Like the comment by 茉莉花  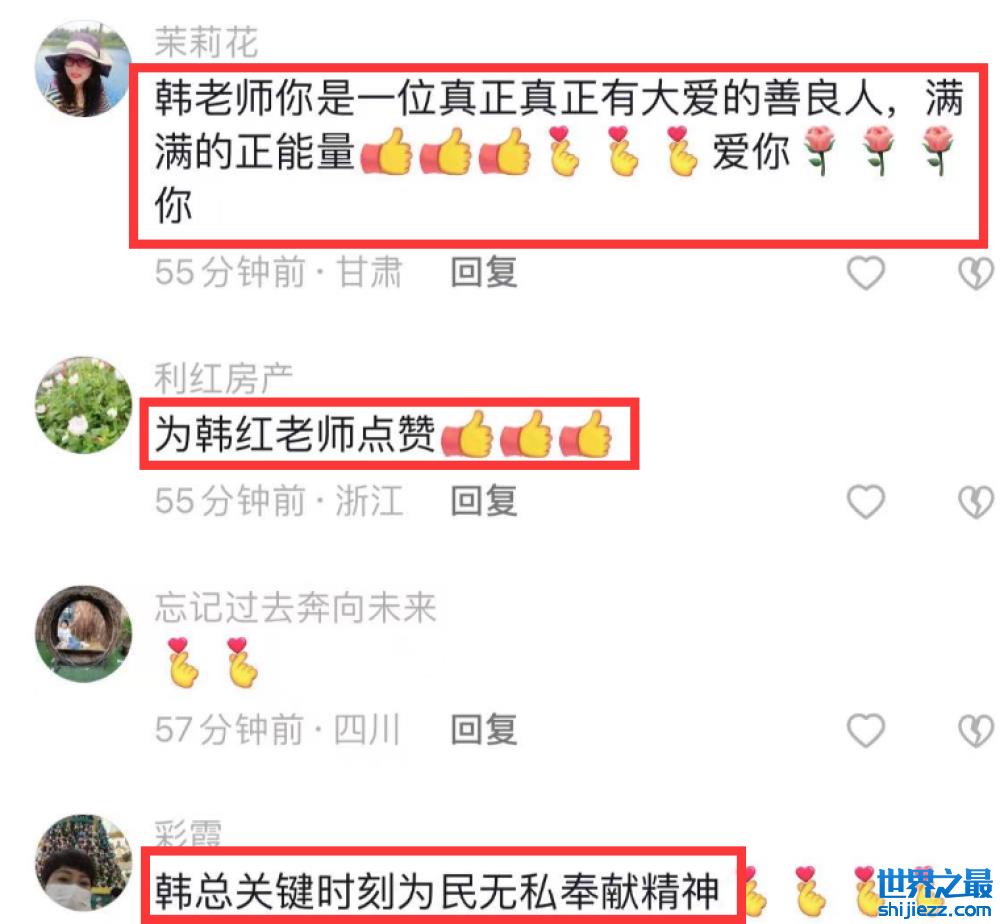tap(865, 273)
